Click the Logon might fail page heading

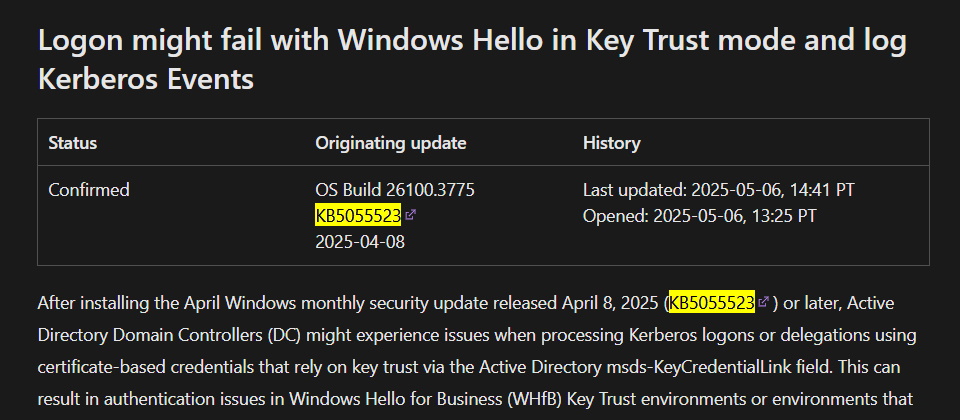click(x=472, y=40)
